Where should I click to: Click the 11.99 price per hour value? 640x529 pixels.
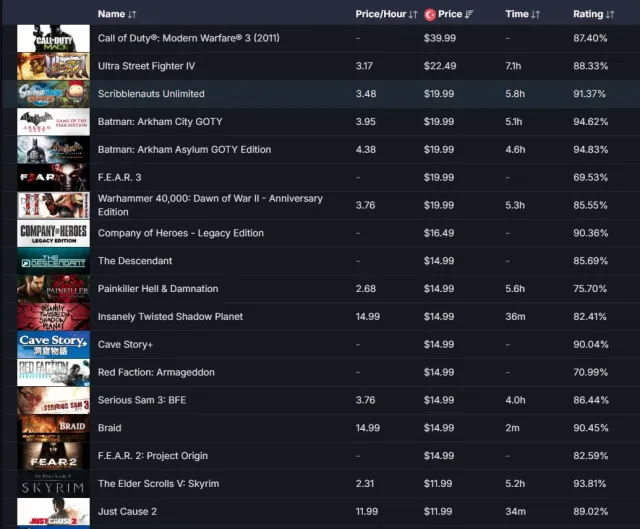tap(367, 511)
